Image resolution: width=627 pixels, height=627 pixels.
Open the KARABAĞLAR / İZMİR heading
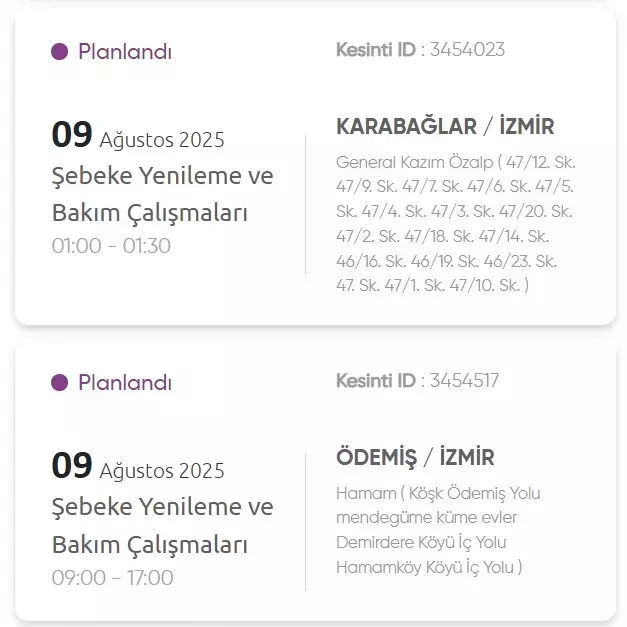[x=445, y=126]
